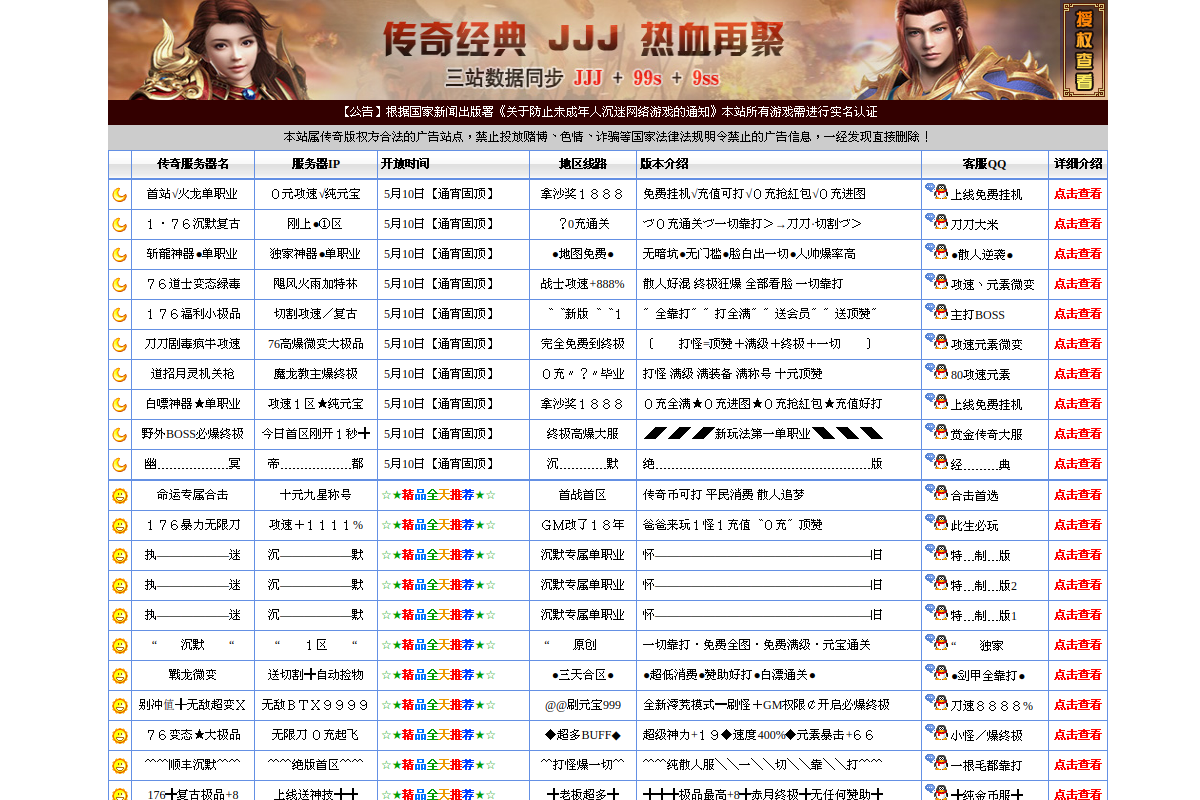The width and height of the screenshot is (1200, 800).
Task: Click the 【公告】实名认证 notice bar
Action: pos(608,112)
